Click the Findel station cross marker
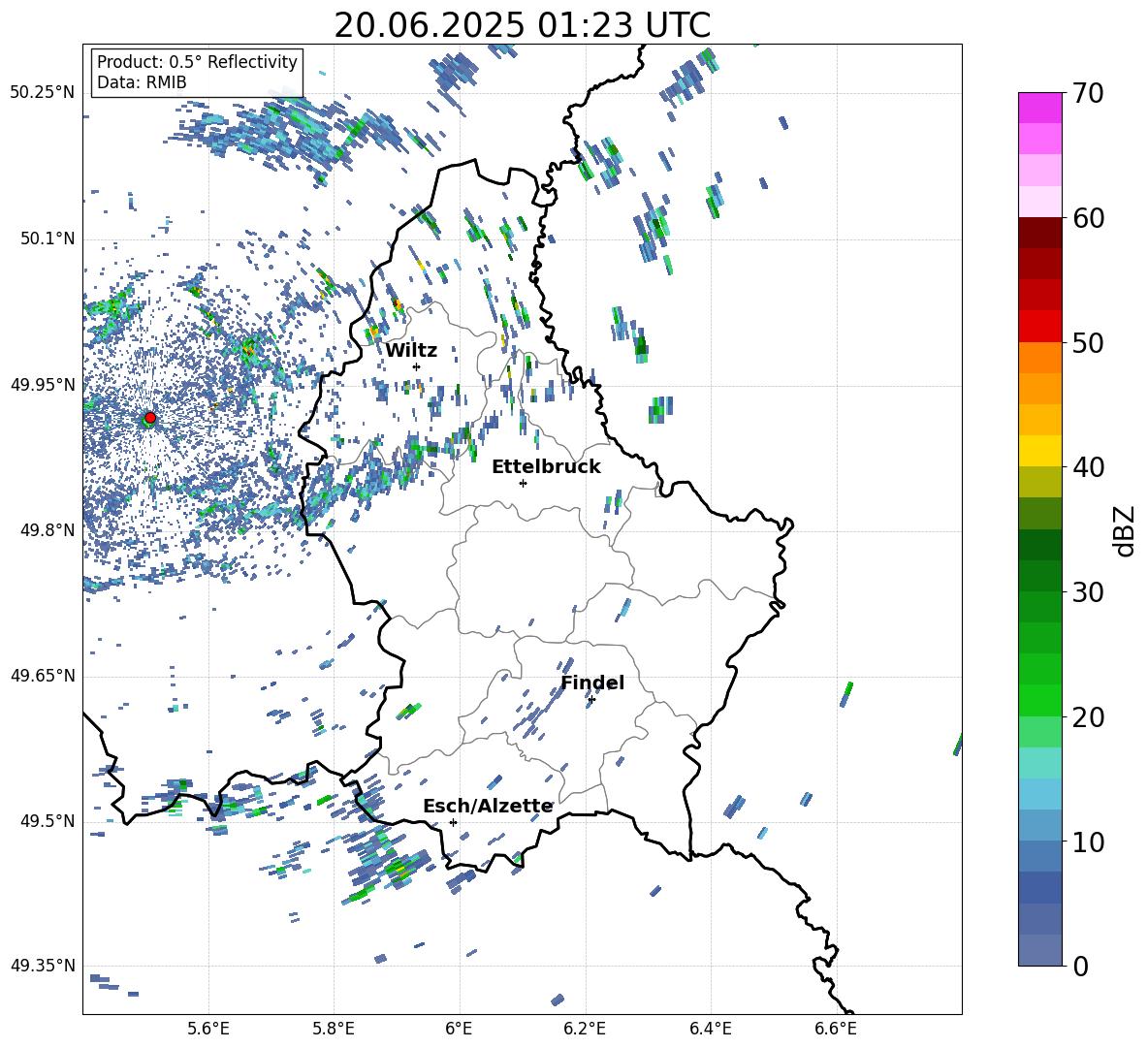This screenshot has height=1048, width=1148. coord(591,700)
